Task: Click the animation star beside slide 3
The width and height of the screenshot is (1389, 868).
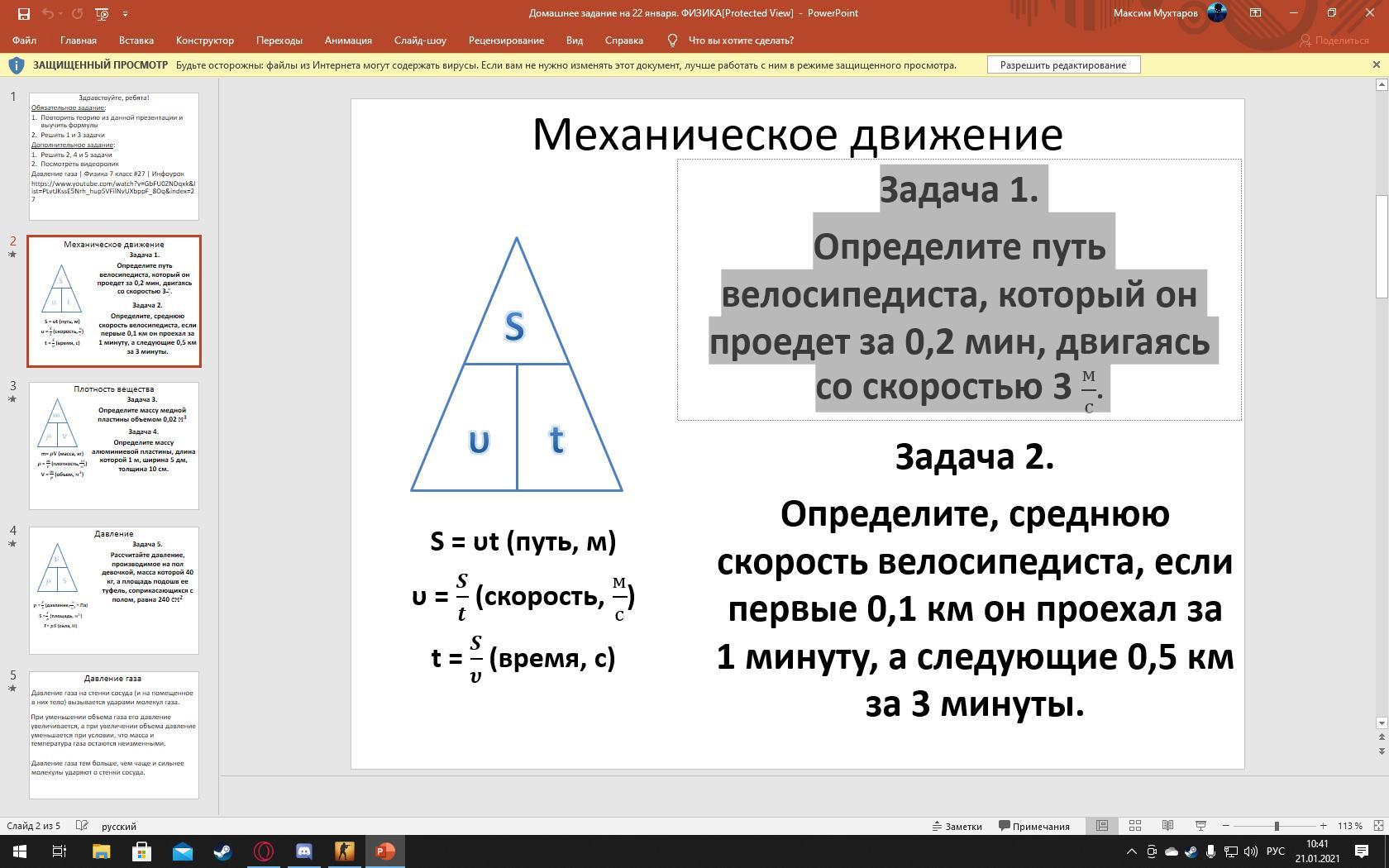Action: pos(12,399)
